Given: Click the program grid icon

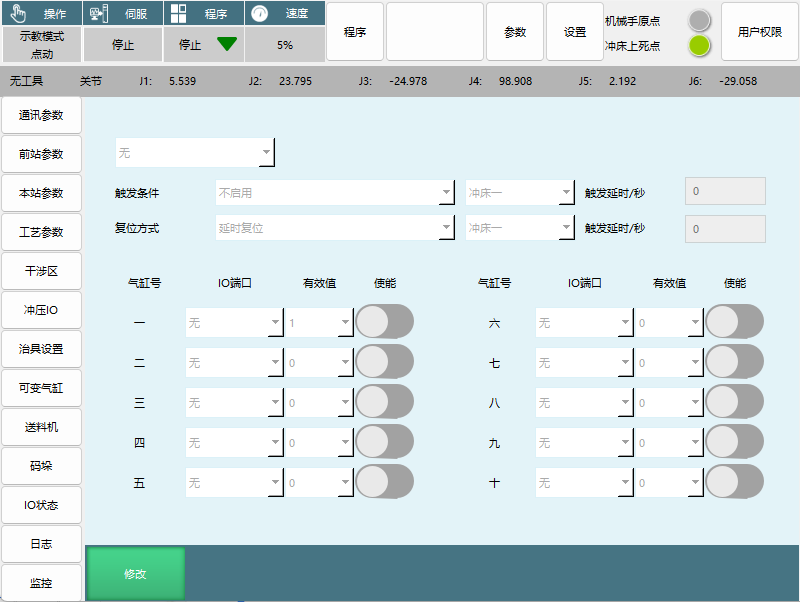Looking at the screenshot, I should (178, 14).
